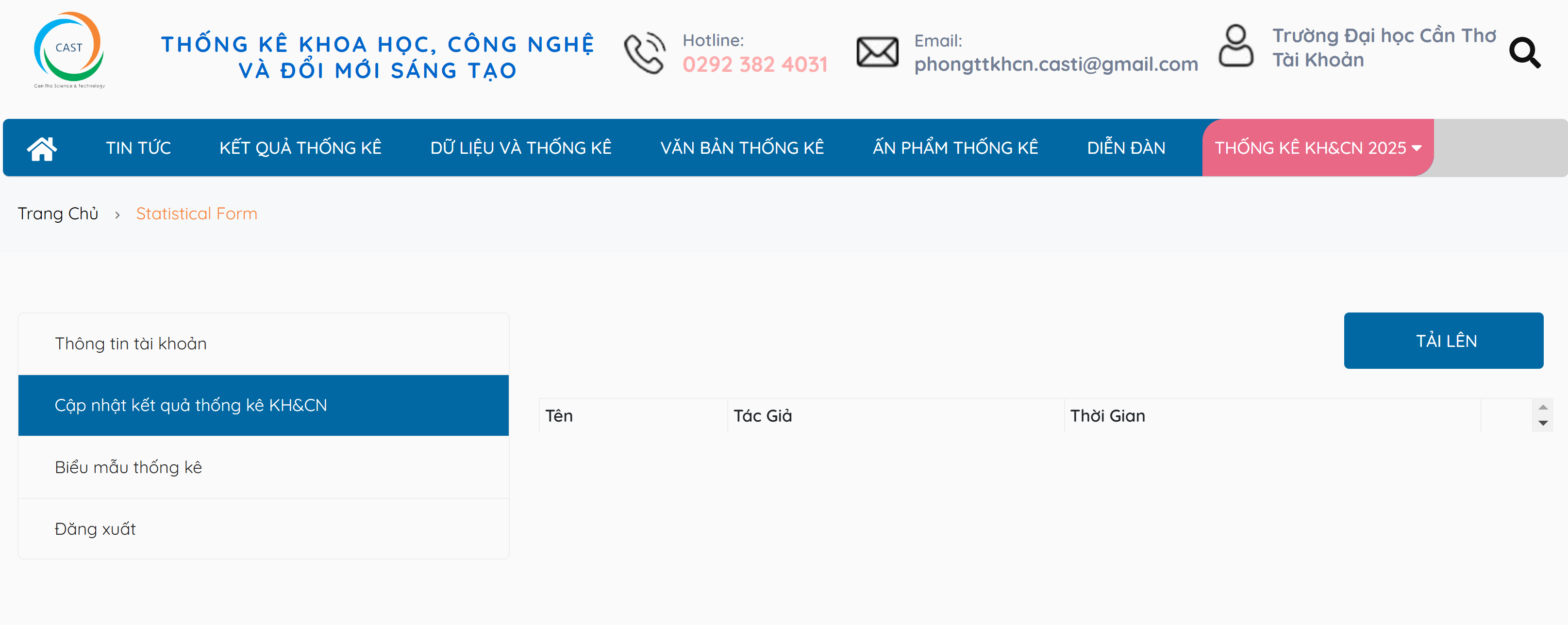Click the TẢI LÊN upload button
Image resolution: width=1568 pixels, height=625 pixels.
(1443, 341)
